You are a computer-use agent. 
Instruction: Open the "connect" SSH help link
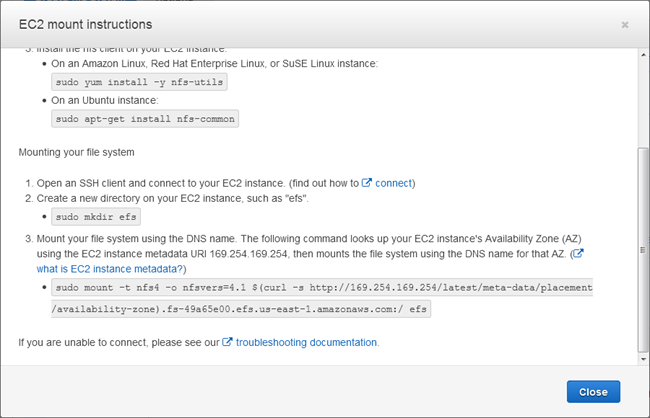click(x=394, y=183)
